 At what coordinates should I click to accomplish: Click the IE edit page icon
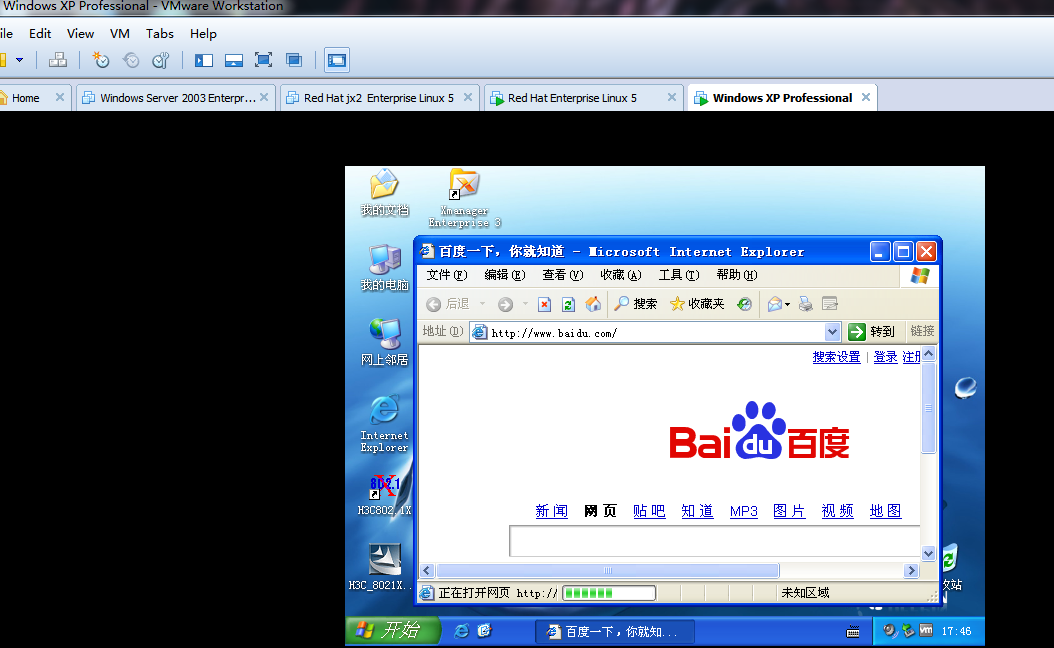click(x=830, y=305)
